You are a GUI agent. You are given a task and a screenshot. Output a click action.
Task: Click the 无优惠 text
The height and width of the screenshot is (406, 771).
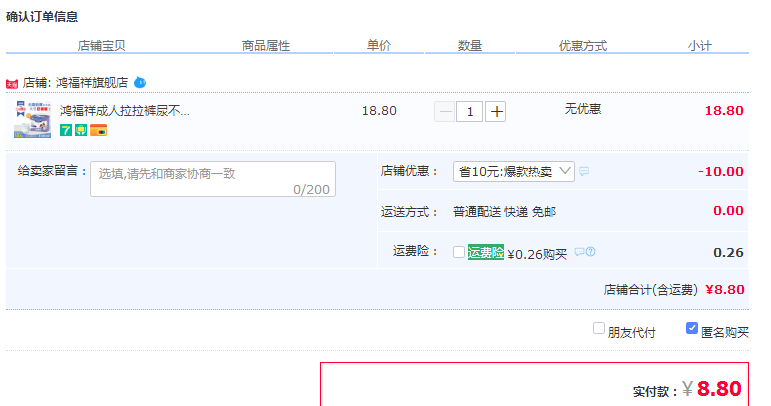[x=583, y=109]
